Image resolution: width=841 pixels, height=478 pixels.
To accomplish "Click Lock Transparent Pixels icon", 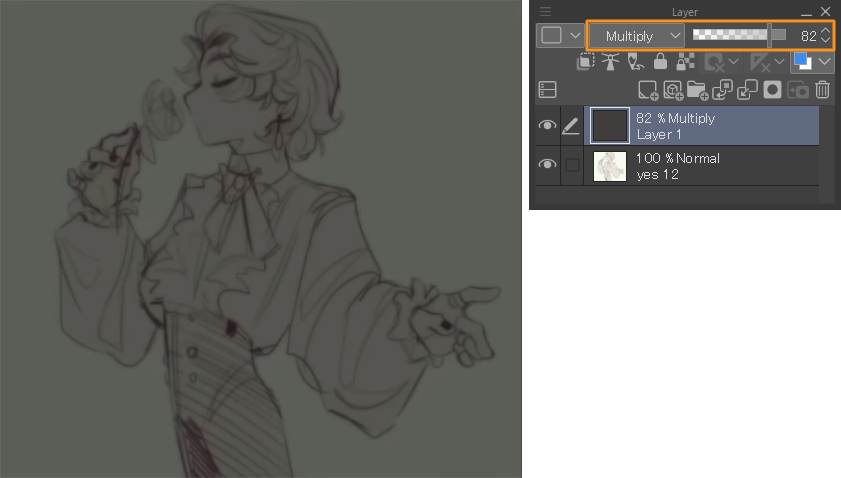I will click(685, 62).
